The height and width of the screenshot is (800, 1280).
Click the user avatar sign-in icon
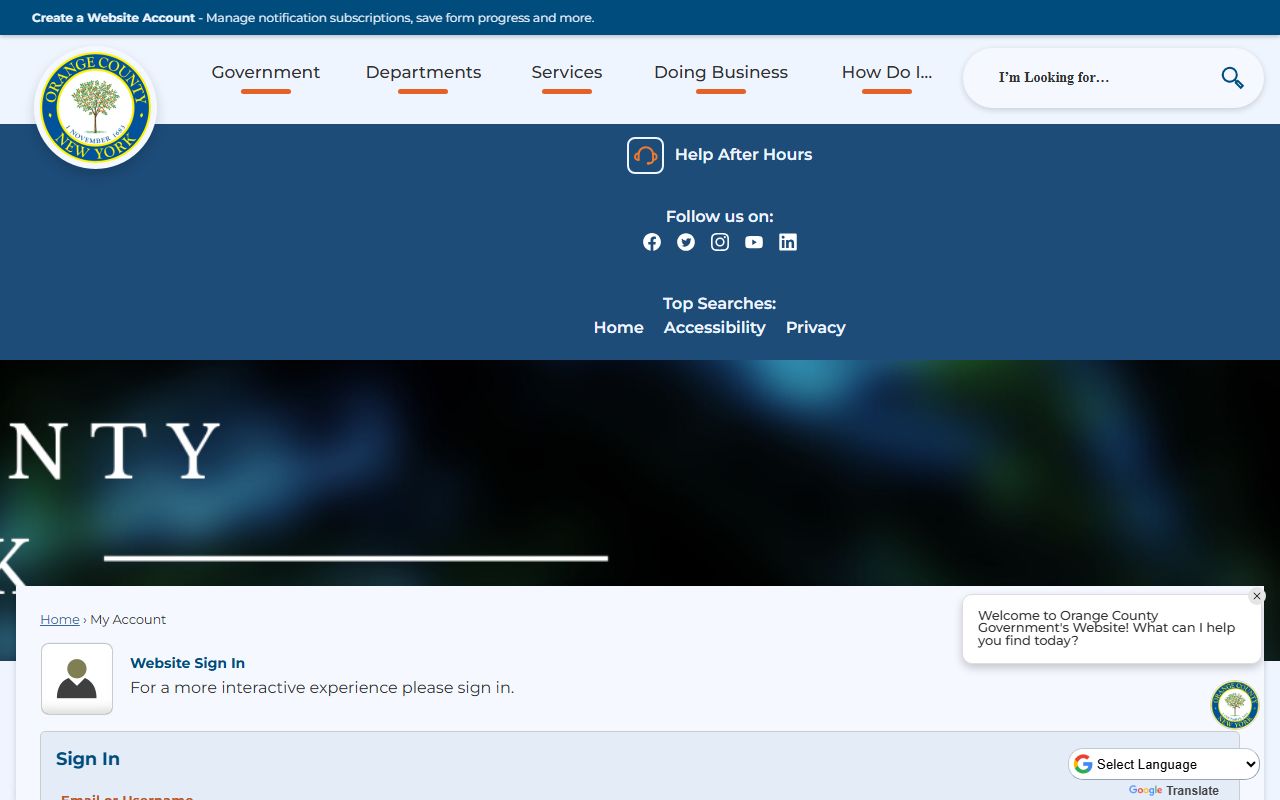coord(77,679)
